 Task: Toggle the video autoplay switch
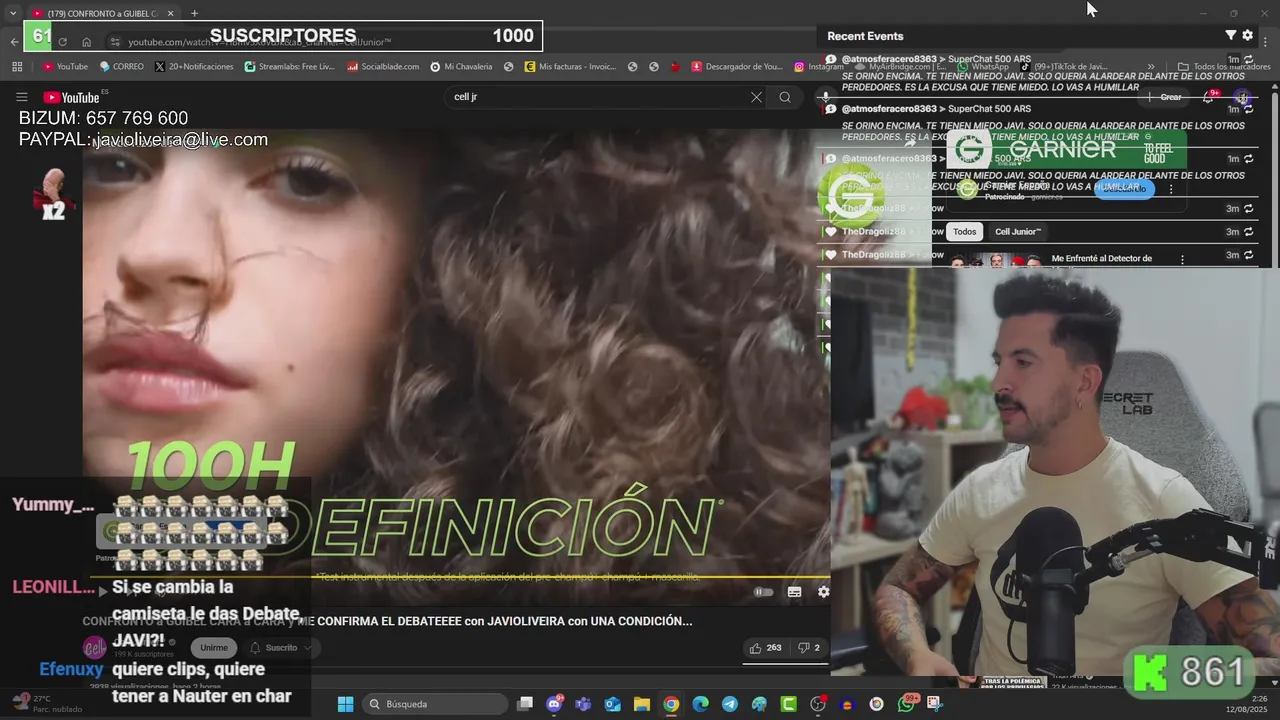[763, 592]
